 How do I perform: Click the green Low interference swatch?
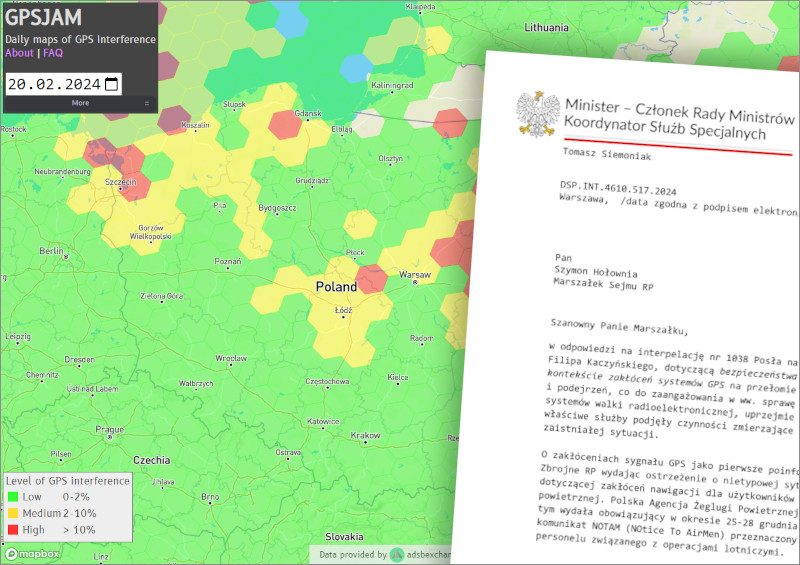(13, 497)
